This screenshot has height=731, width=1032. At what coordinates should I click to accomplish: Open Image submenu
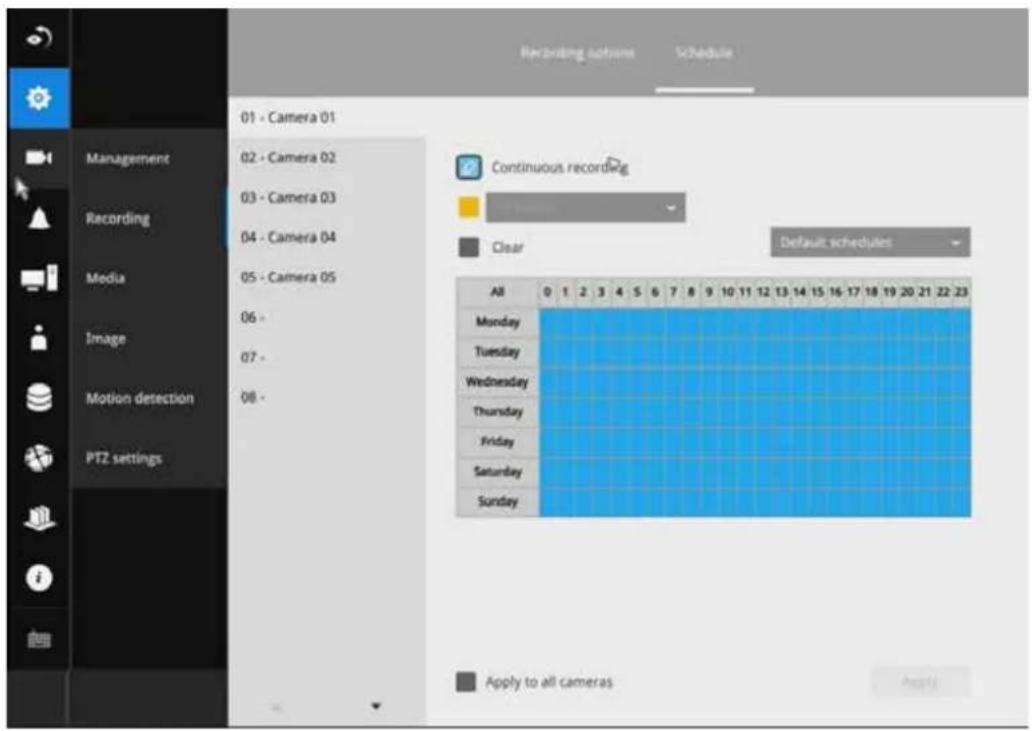(105, 338)
